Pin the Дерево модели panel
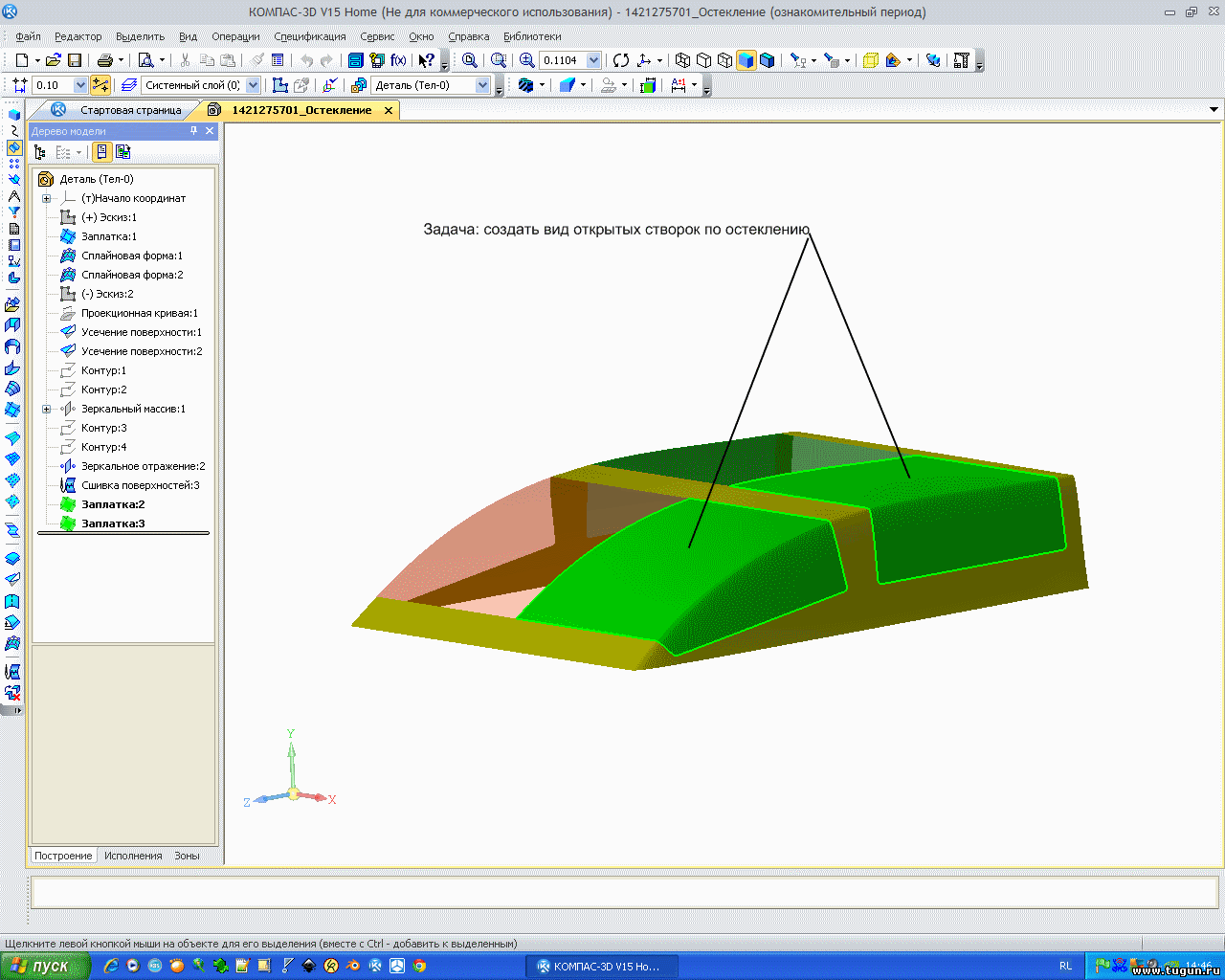This screenshot has width=1225, height=980. (x=194, y=131)
